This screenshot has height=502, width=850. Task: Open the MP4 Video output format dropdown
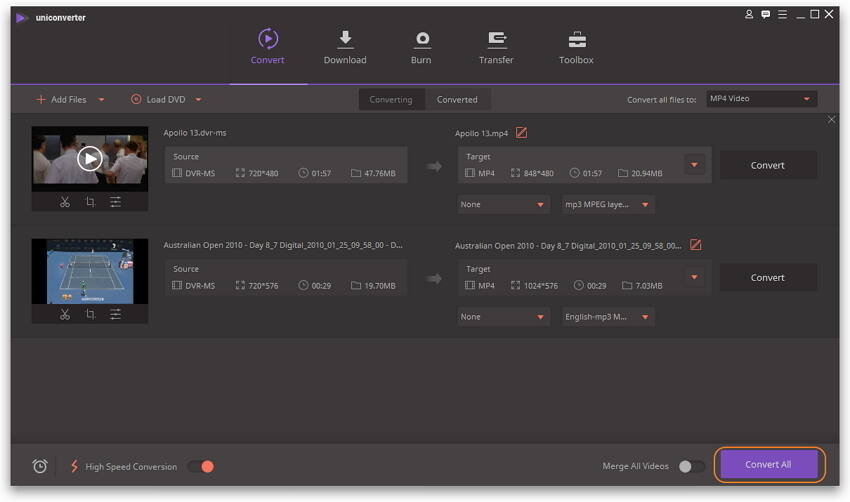[x=761, y=99]
